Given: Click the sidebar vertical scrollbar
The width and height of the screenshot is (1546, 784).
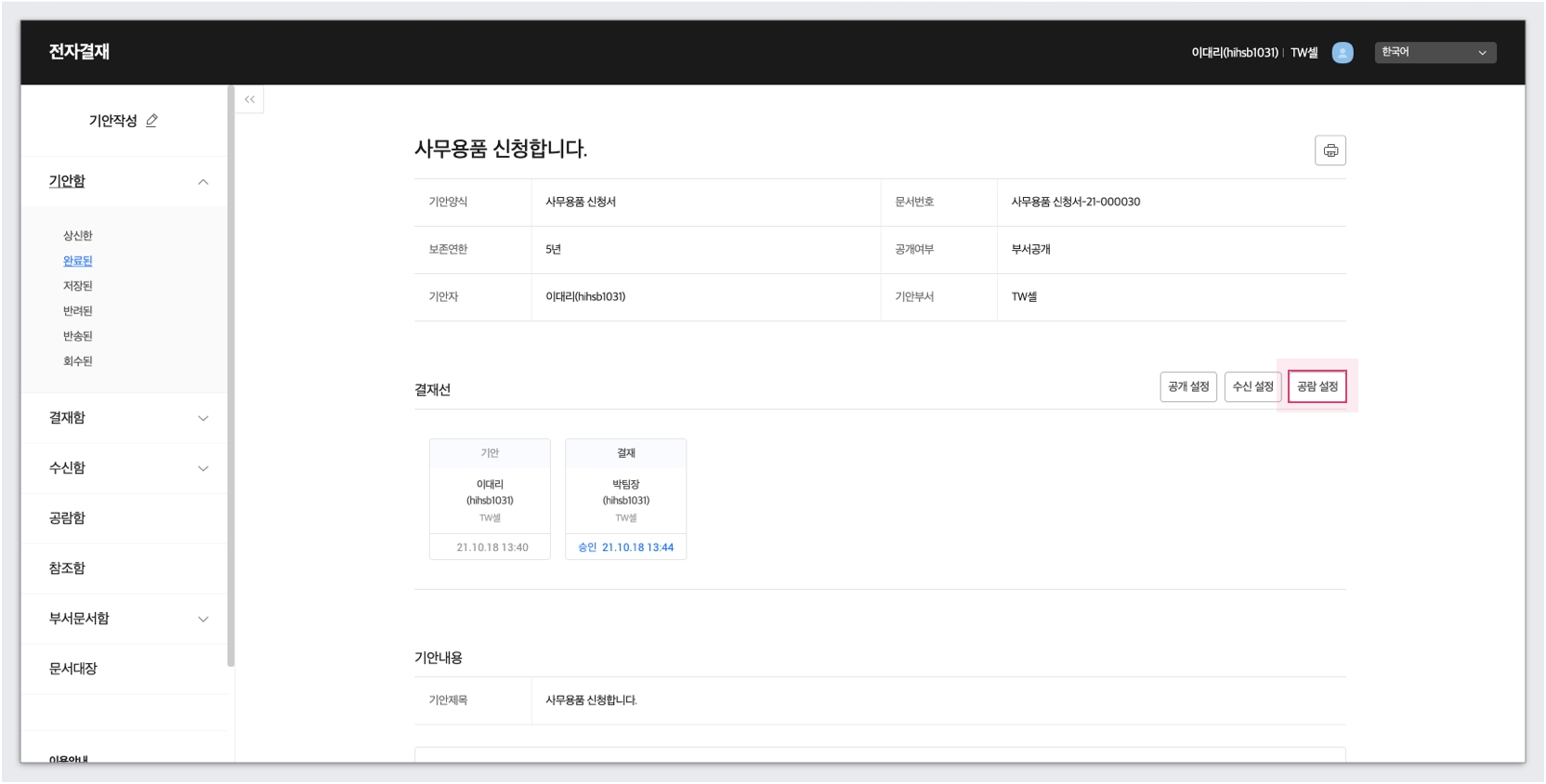Looking at the screenshot, I should (x=230, y=372).
